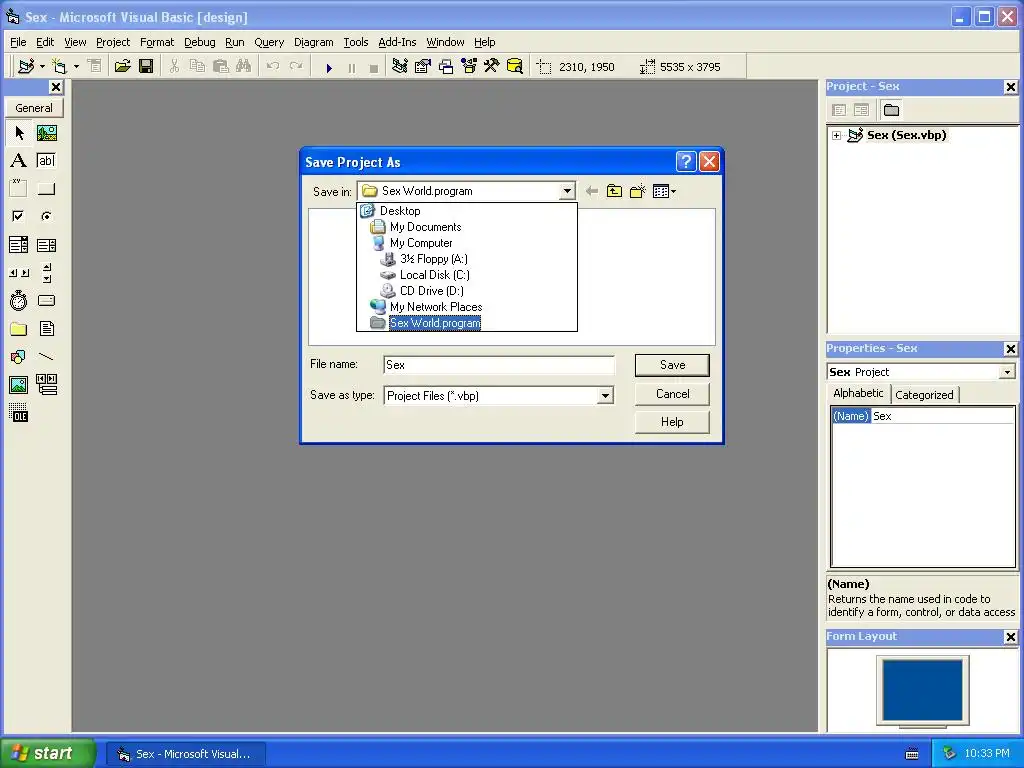Select the DriveListBox tool
The image size is (1024, 768).
[x=46, y=300]
